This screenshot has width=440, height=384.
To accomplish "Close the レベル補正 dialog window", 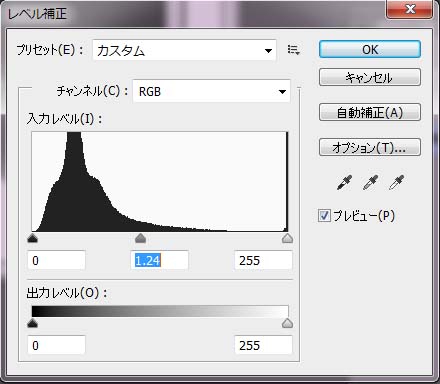I will (x=409, y=9).
